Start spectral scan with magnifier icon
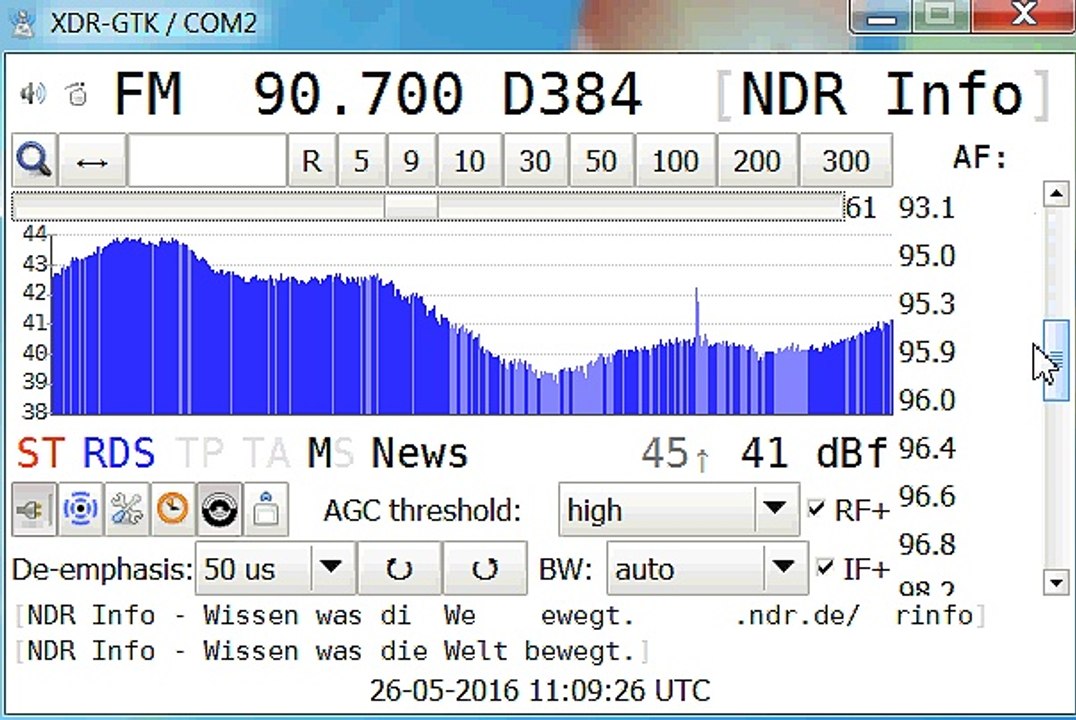 (x=35, y=160)
